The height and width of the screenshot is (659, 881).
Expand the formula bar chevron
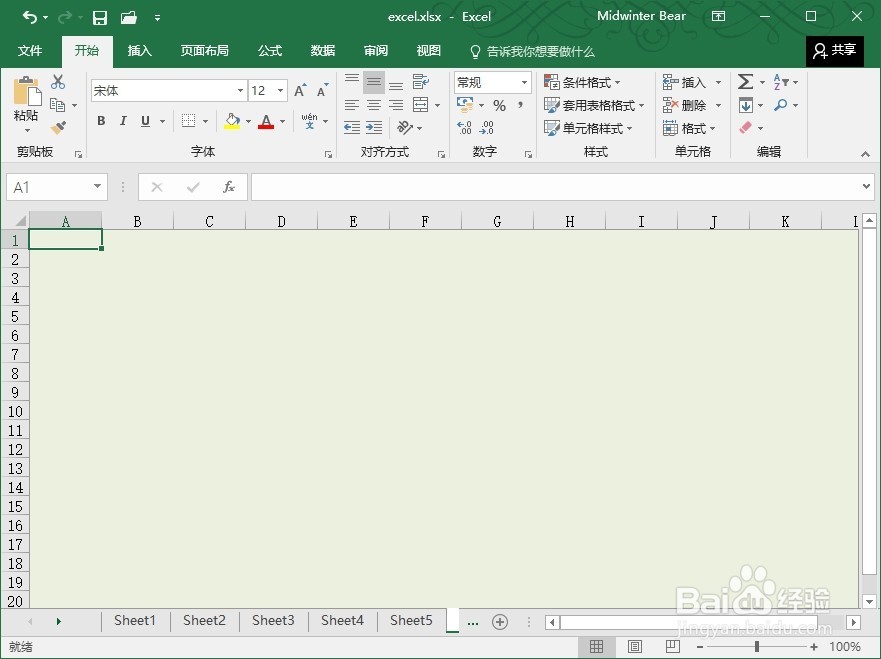point(866,187)
